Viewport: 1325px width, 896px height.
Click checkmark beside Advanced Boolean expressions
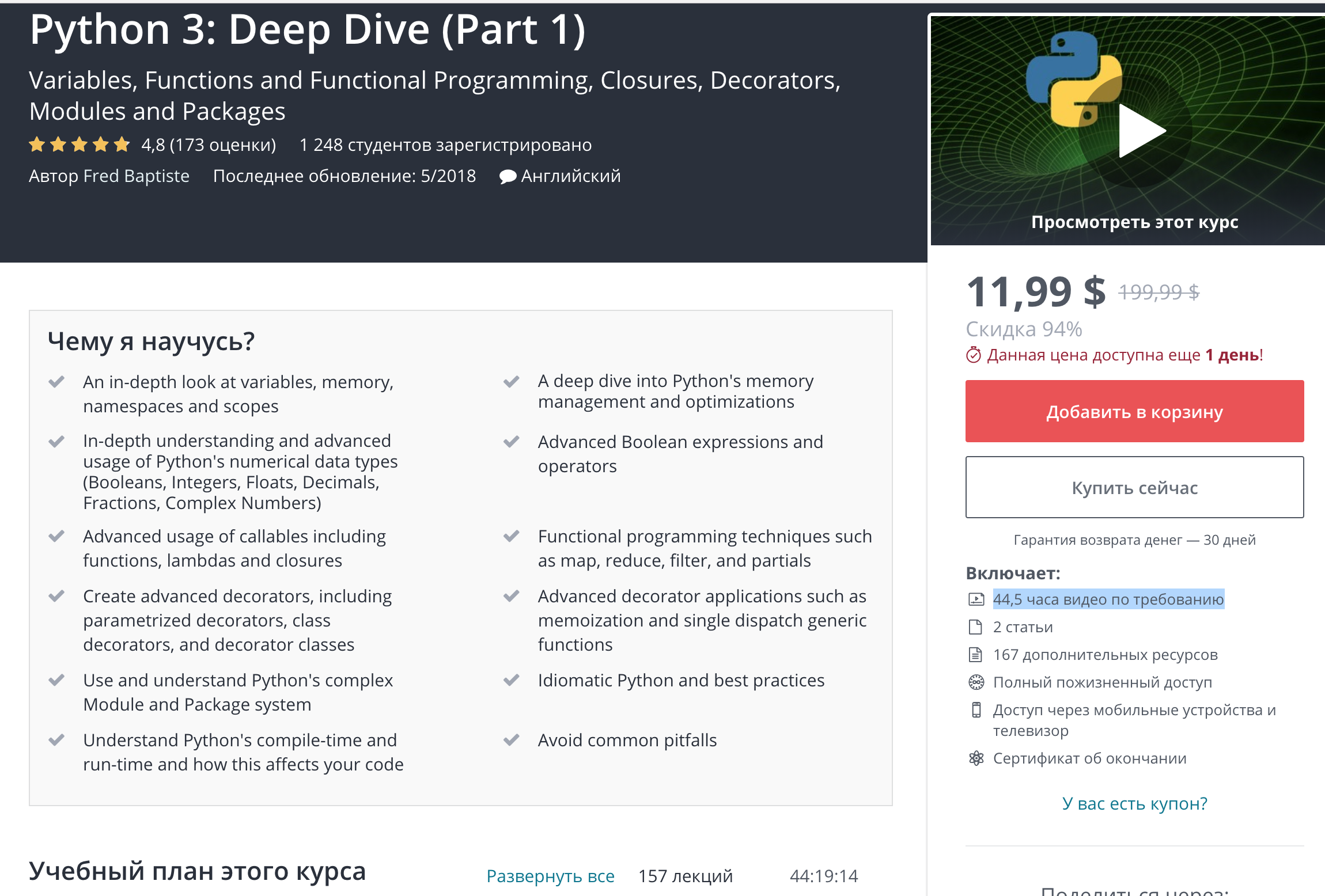(511, 442)
